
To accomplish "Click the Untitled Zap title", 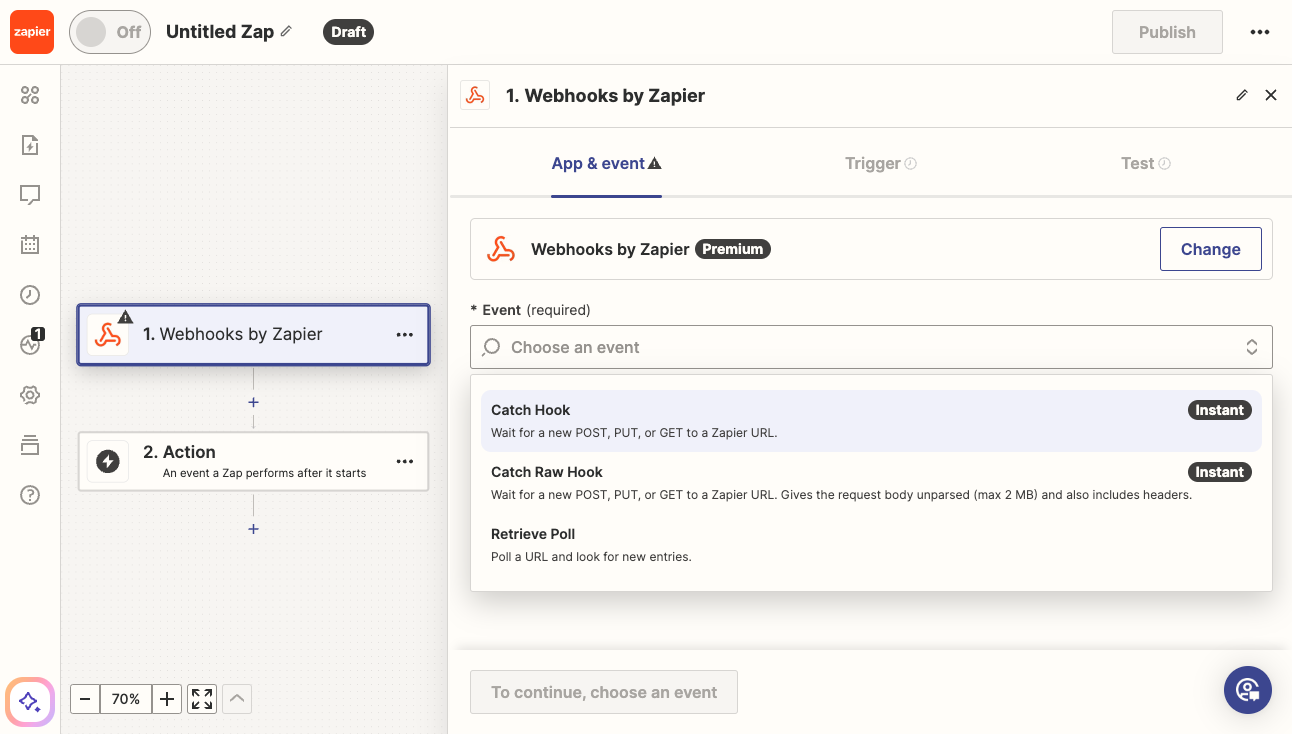I will pyautogui.click(x=220, y=32).
